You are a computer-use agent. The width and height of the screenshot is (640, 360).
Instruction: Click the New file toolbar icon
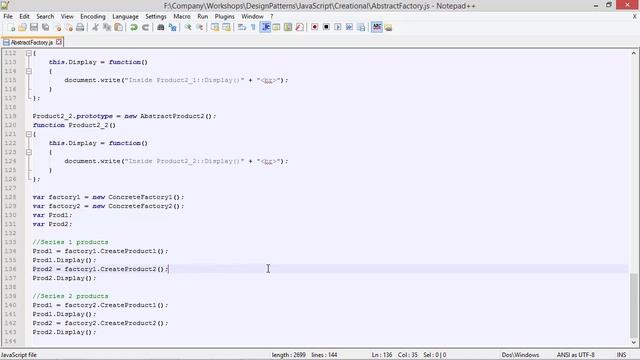tap(11, 27)
